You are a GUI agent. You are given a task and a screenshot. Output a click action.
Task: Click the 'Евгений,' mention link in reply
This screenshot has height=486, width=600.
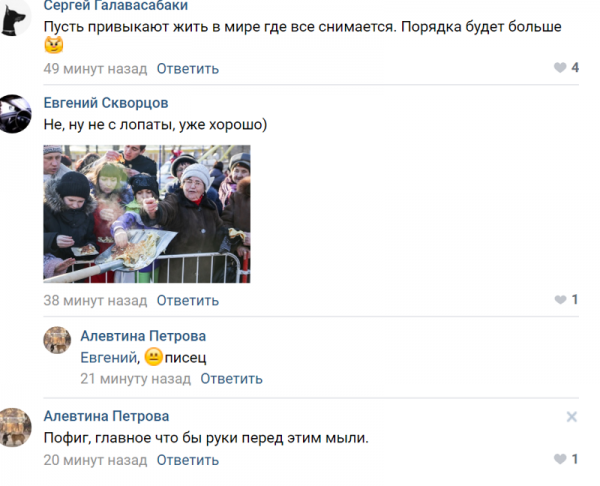click(110, 358)
